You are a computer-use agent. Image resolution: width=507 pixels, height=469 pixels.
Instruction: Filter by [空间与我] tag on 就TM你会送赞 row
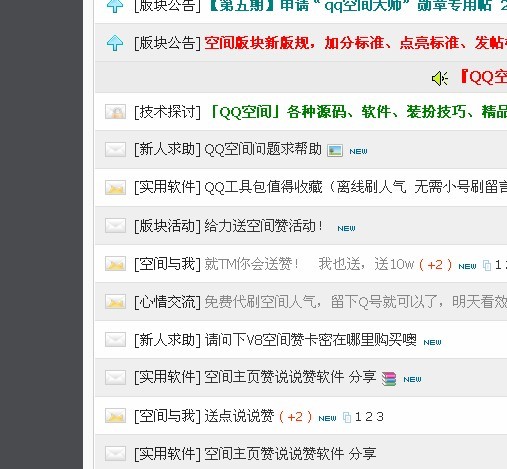pyautogui.click(x=167, y=264)
